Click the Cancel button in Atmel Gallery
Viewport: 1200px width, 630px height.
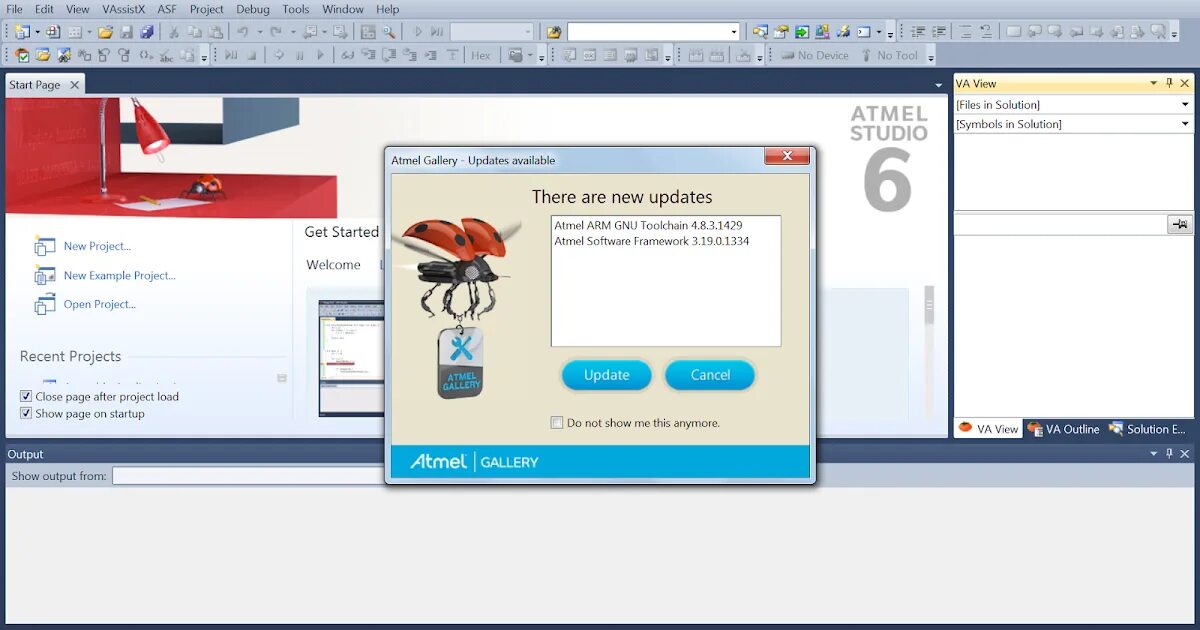710,375
